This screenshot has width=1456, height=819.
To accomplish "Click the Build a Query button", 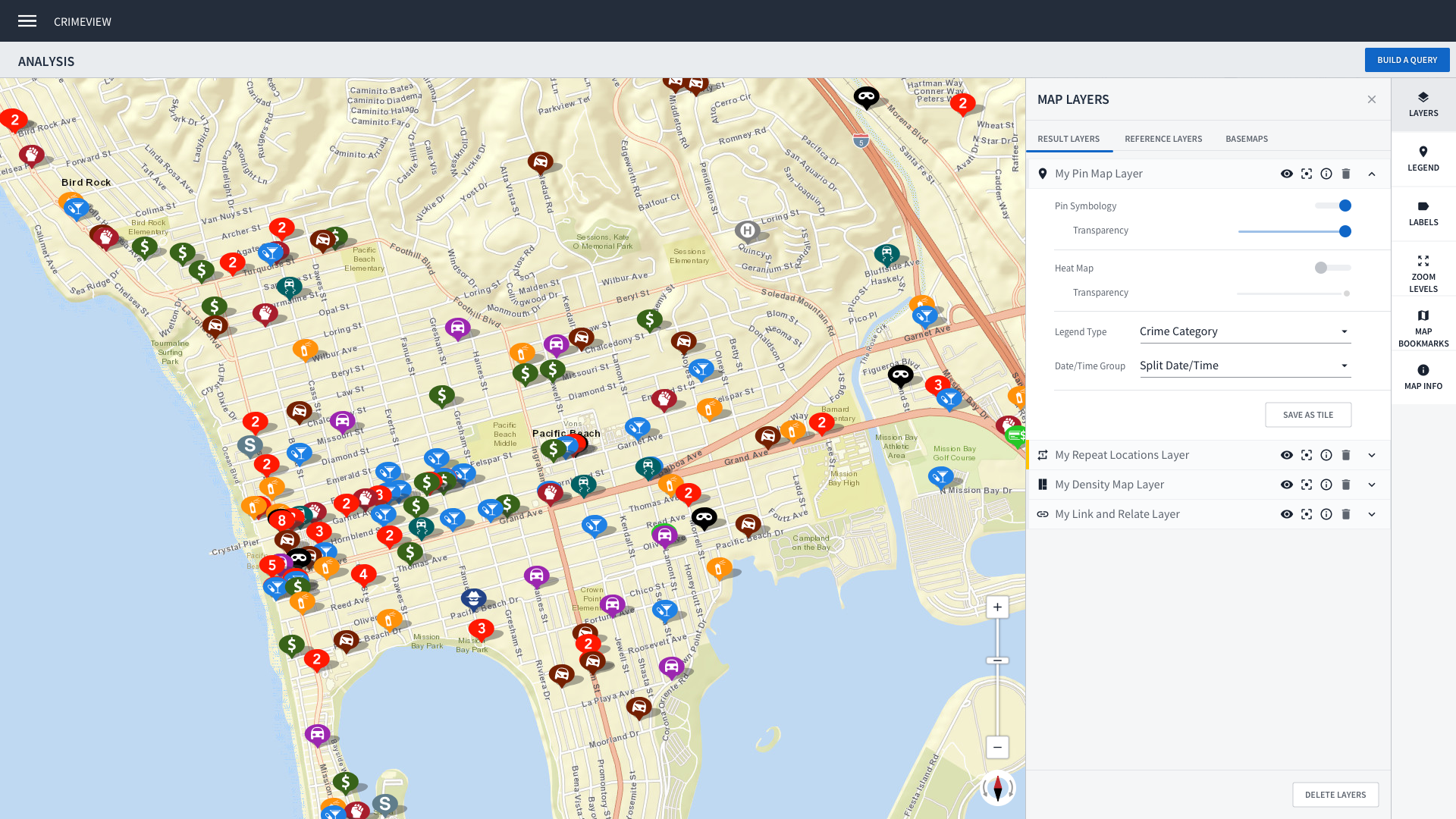I will [1407, 60].
